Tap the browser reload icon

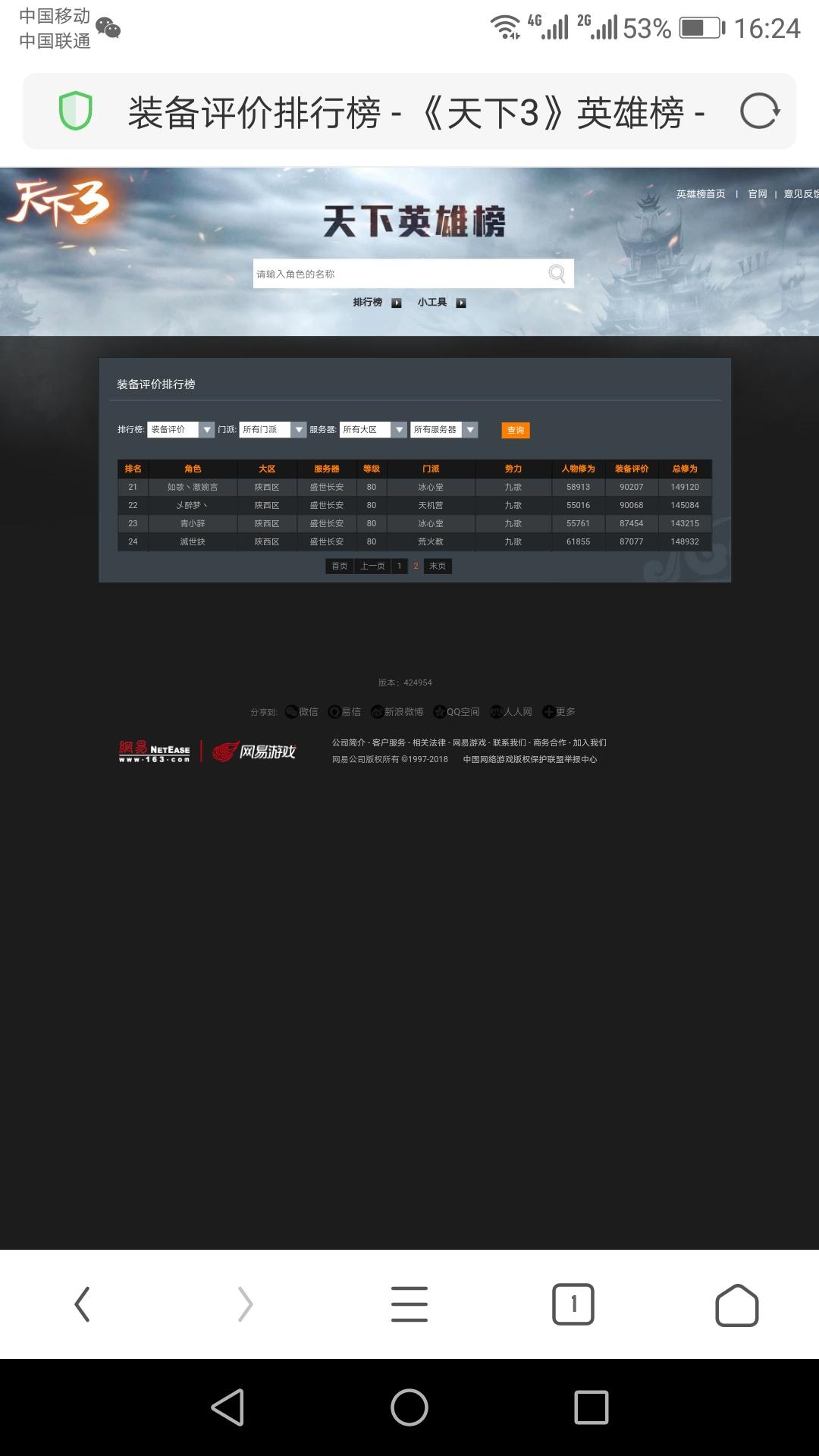pyautogui.click(x=759, y=111)
